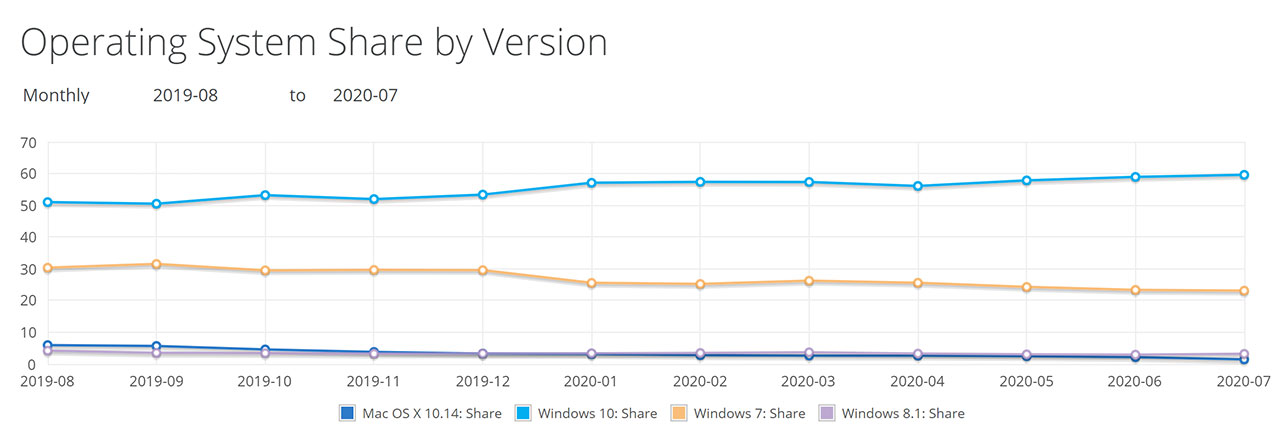This screenshot has width=1280, height=434.
Task: Click the Windows 7 legend color swatch
Action: tap(678, 413)
